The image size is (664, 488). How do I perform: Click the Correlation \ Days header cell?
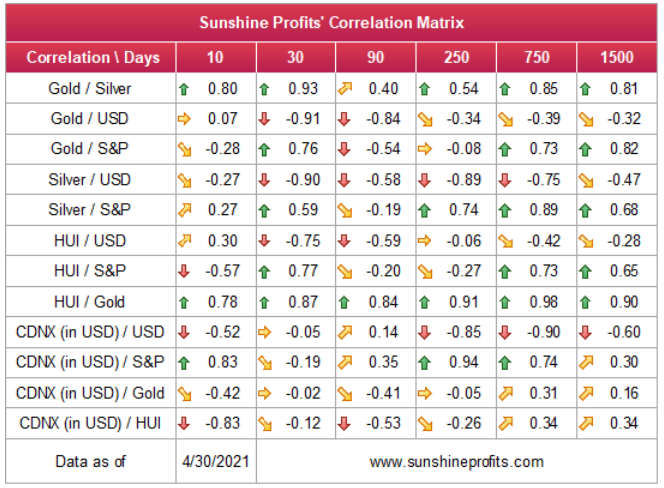pos(91,57)
